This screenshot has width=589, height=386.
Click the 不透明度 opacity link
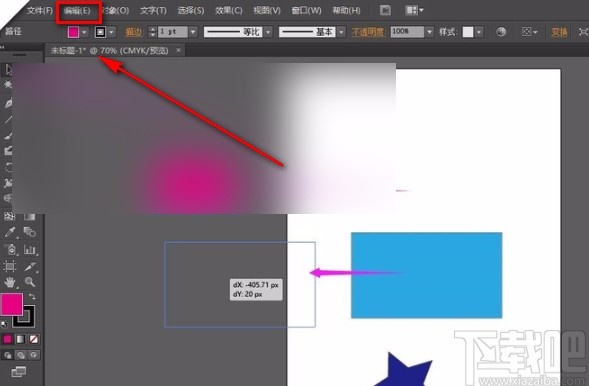click(368, 32)
